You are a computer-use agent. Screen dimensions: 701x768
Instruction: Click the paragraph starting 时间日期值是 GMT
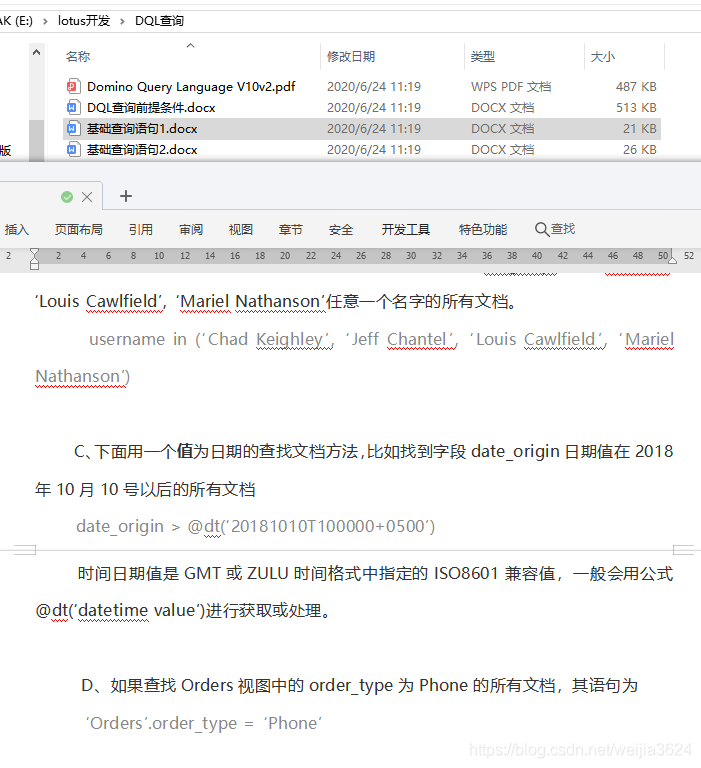point(375,574)
